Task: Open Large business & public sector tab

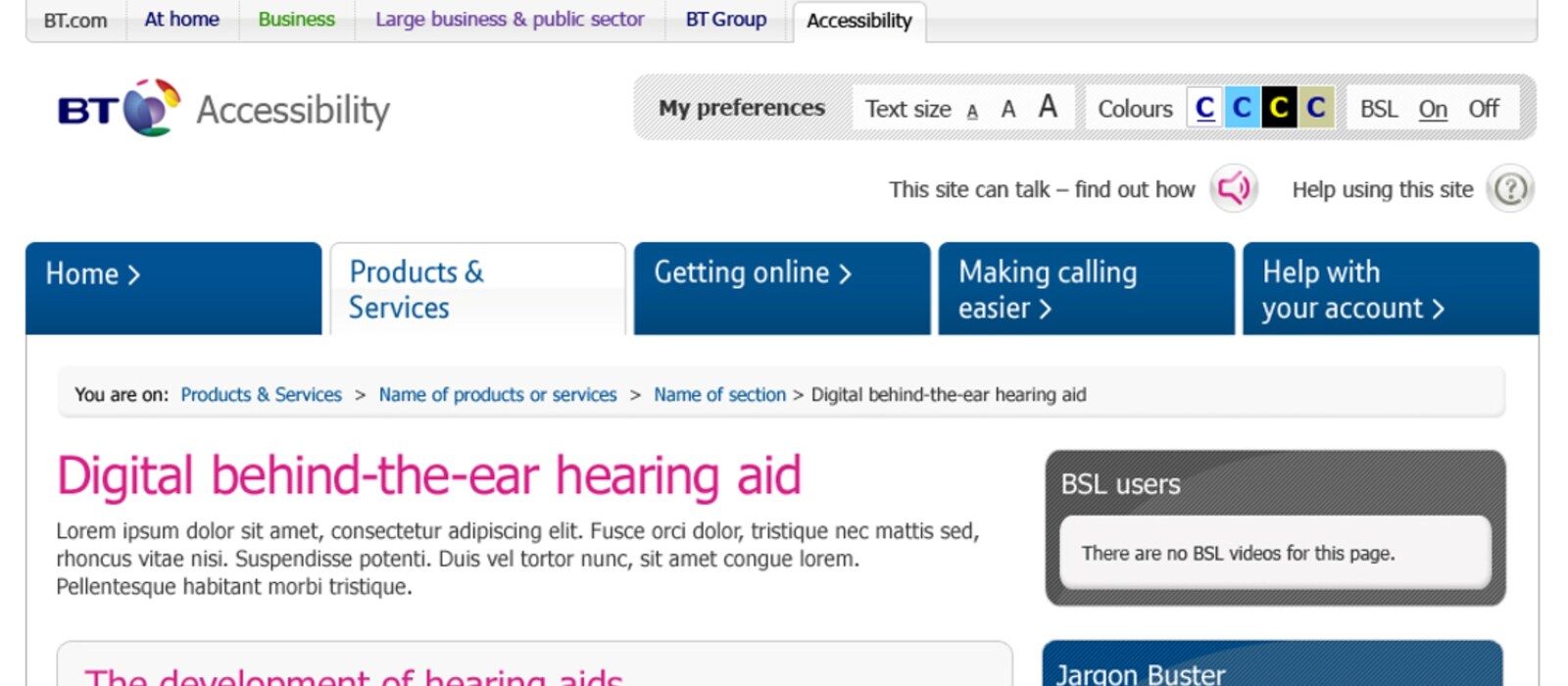Action: coord(510,20)
